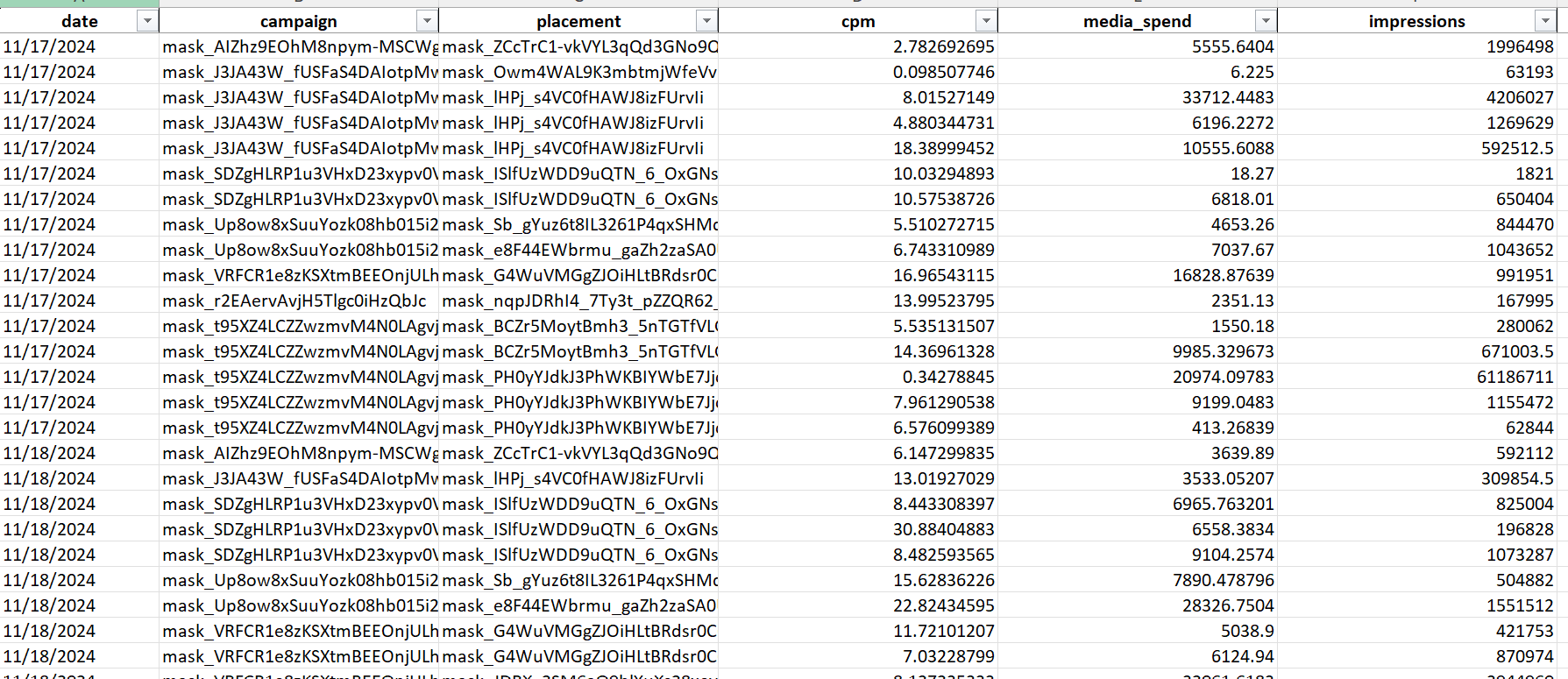Viewport: 1568px width, 679px height.
Task: Select impressions cell 167995
Action: (x=1417, y=301)
